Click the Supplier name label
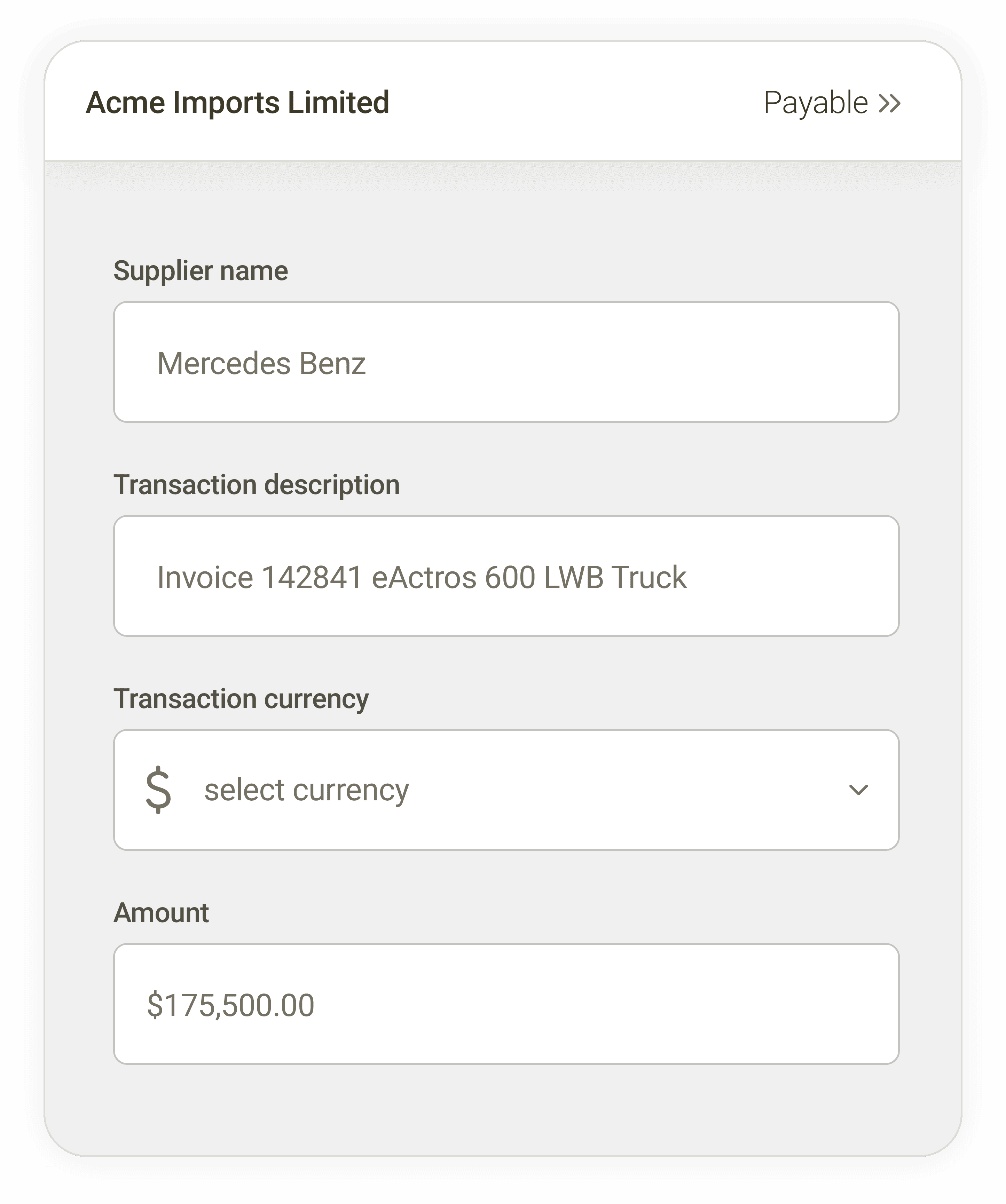This screenshot has width=1006, height=1204. coord(201,271)
